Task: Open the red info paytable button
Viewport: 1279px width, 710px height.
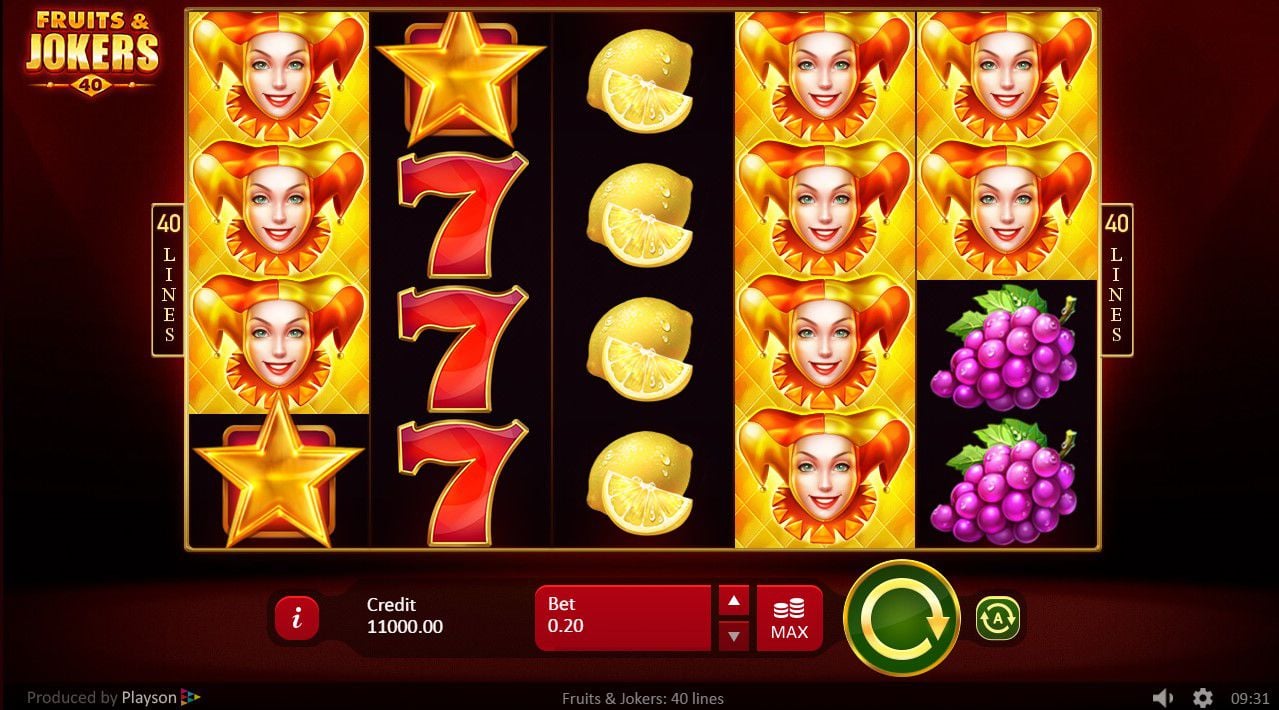Action: (x=296, y=618)
